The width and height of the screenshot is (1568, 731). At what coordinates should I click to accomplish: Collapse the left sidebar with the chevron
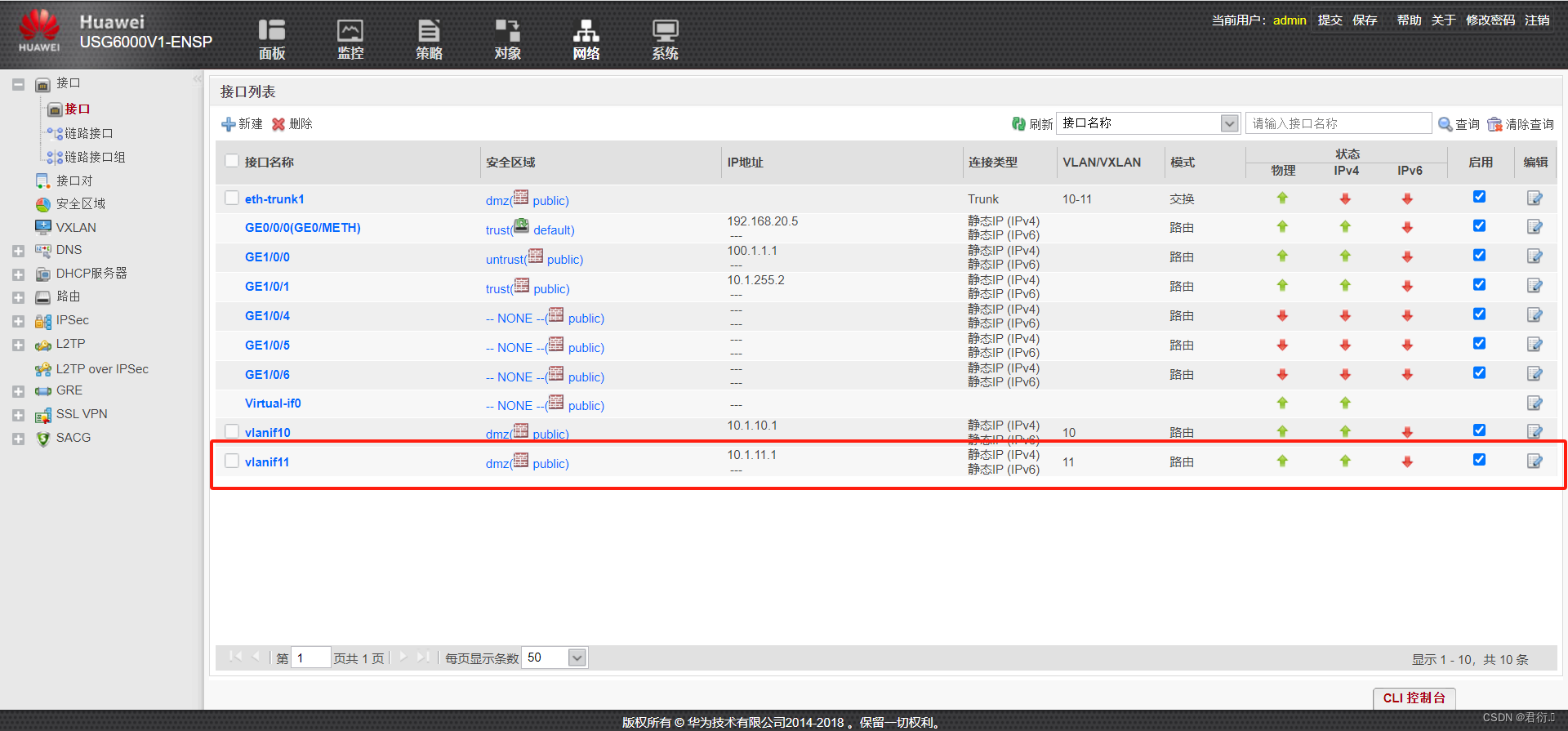pyautogui.click(x=198, y=79)
